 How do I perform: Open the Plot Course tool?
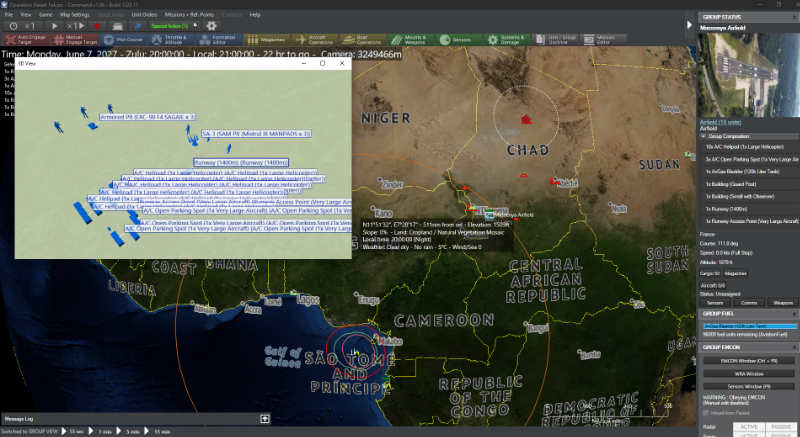click(x=124, y=40)
